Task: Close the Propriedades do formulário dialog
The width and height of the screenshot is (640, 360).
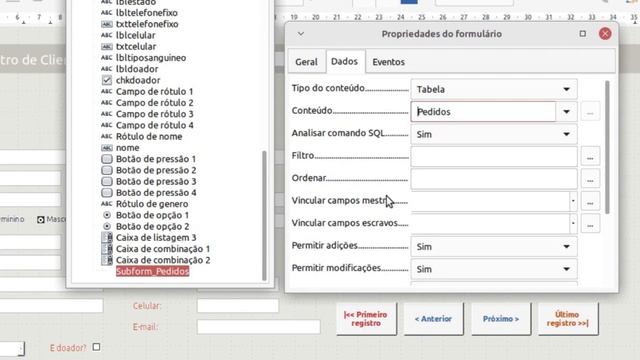Action: 605,34
